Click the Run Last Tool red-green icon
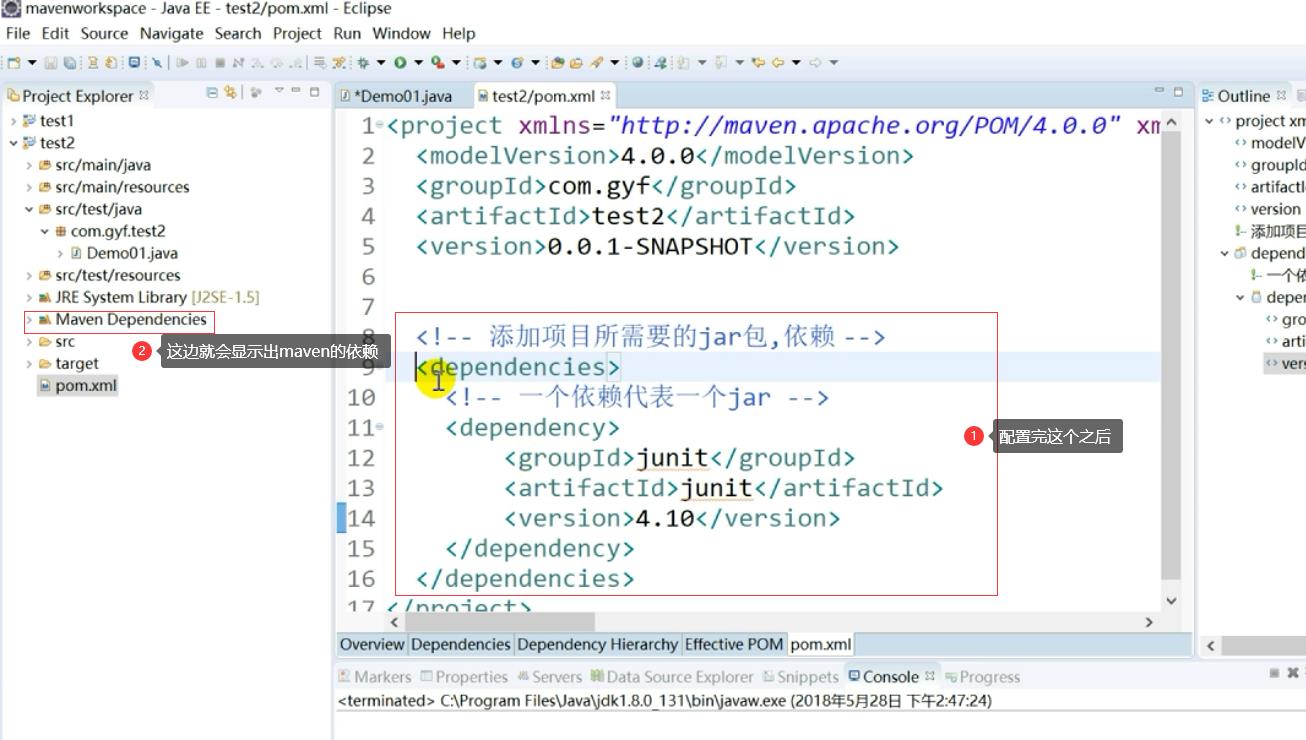 point(438,62)
